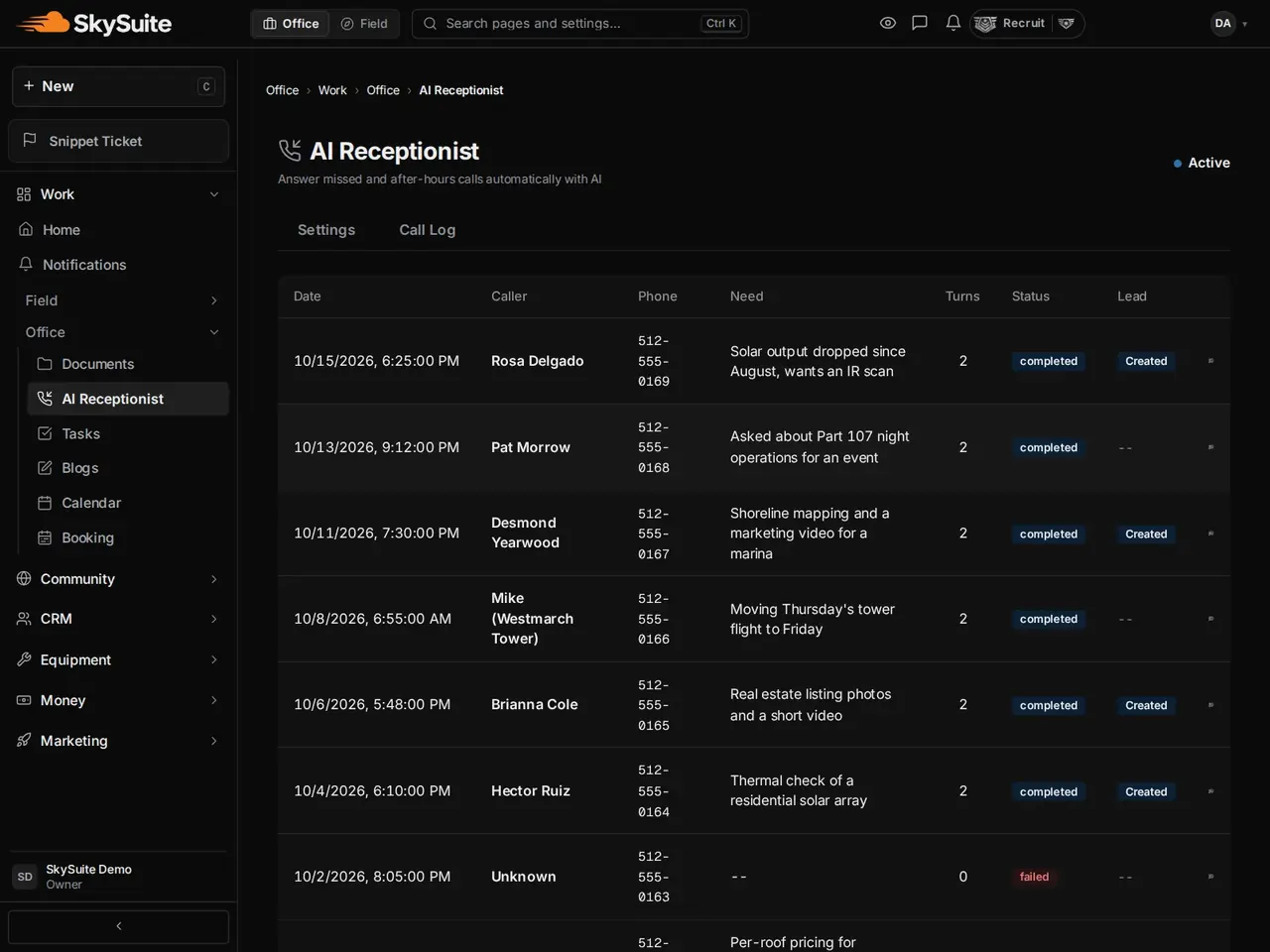Expand the CRM section
1270x952 pixels.
click(x=118, y=619)
